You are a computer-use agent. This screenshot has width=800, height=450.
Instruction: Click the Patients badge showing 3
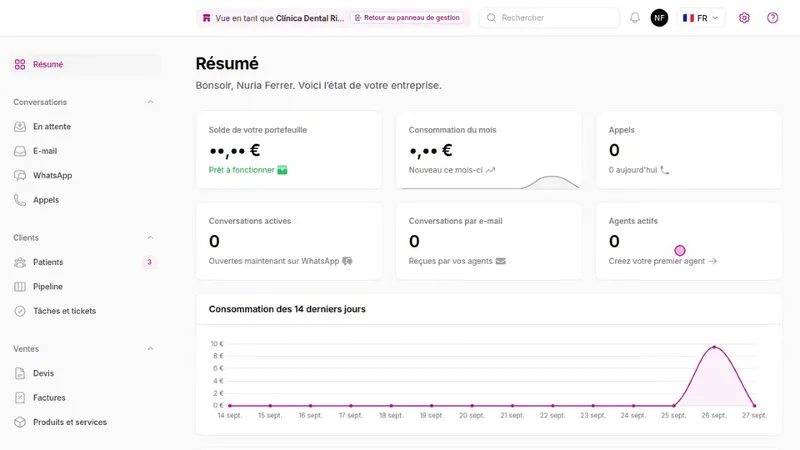coord(149,262)
